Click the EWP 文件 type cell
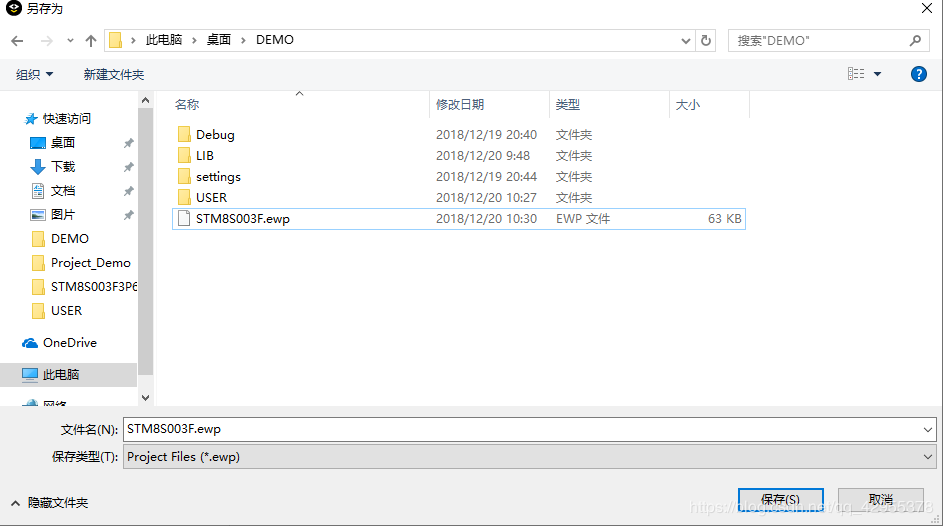 [583, 219]
